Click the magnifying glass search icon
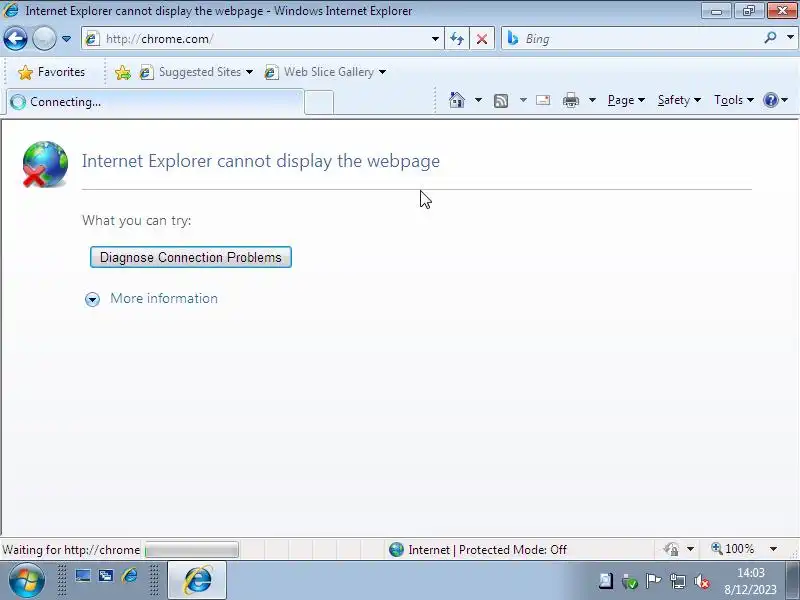The width and height of the screenshot is (800, 600). [x=770, y=38]
